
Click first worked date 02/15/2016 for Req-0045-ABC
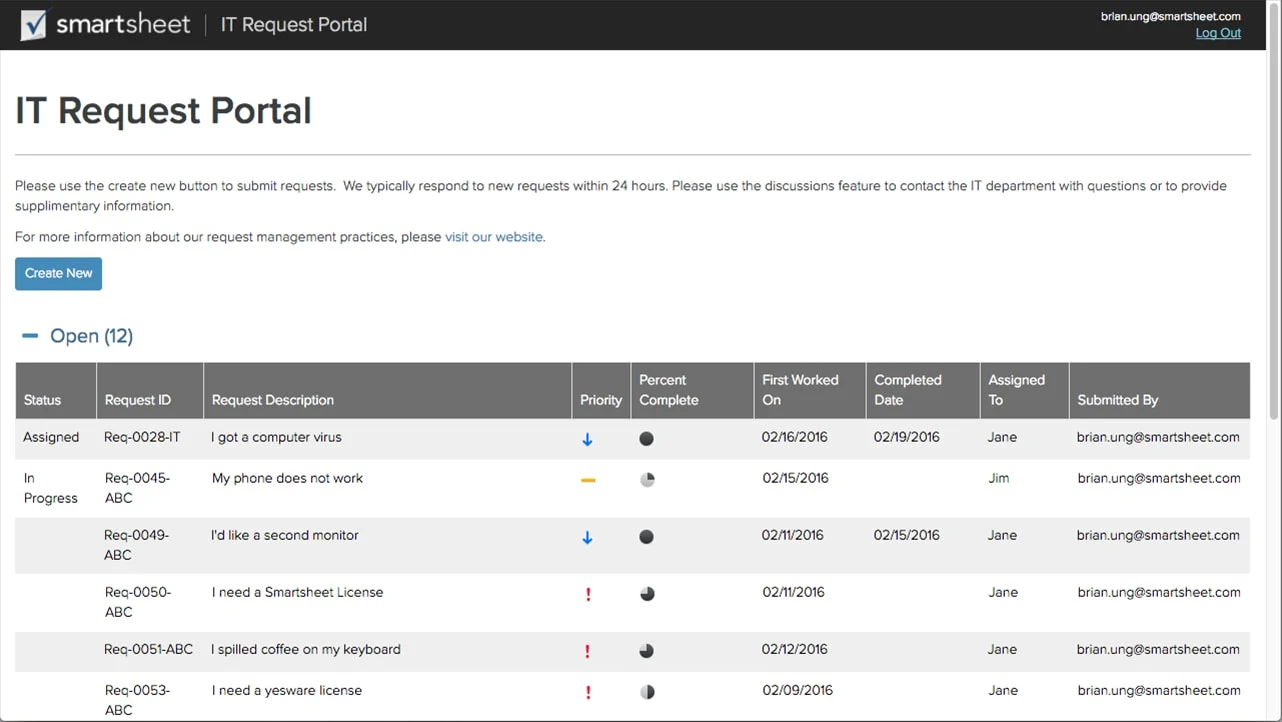795,478
